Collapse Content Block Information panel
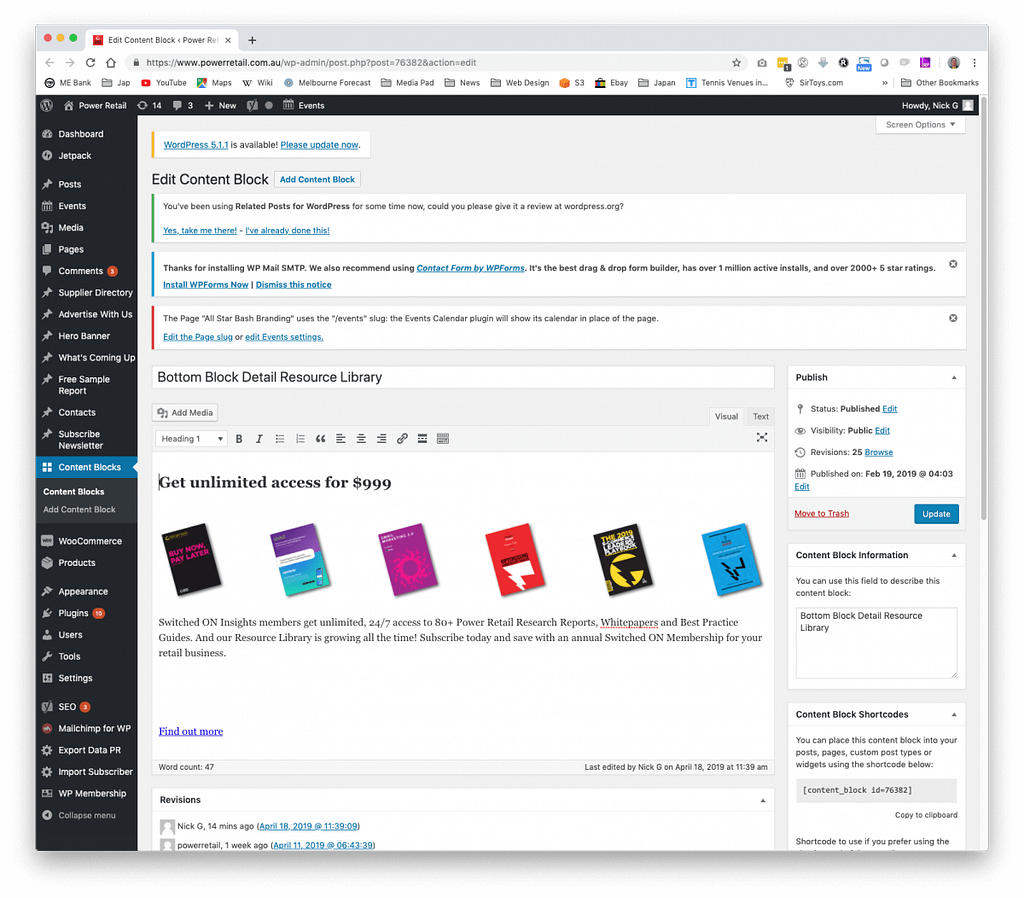Screen dimensions: 1024x898 click(x=953, y=555)
